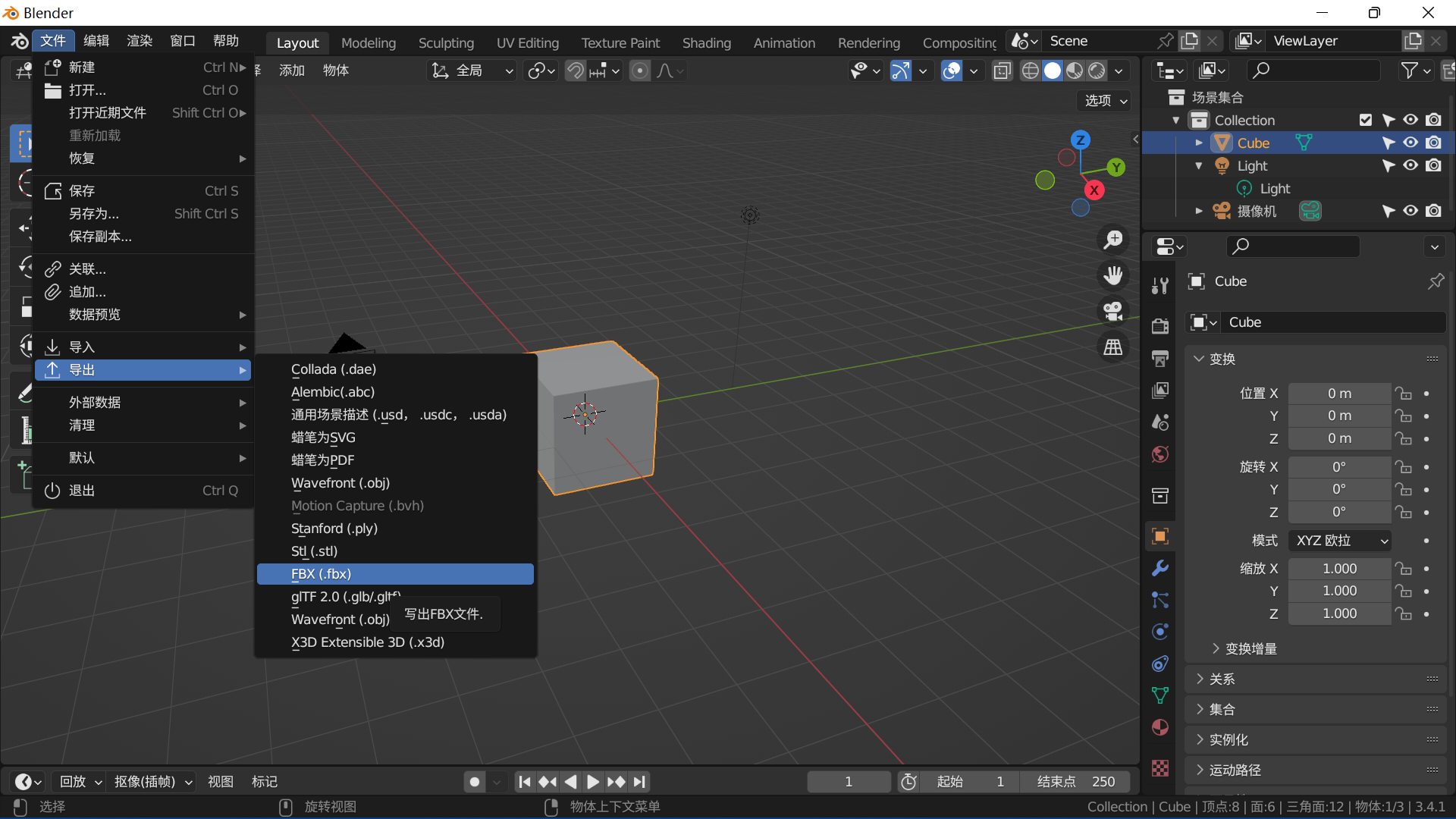The height and width of the screenshot is (819, 1456).
Task: Open the Render properties tab icon
Action: [x=1159, y=326]
